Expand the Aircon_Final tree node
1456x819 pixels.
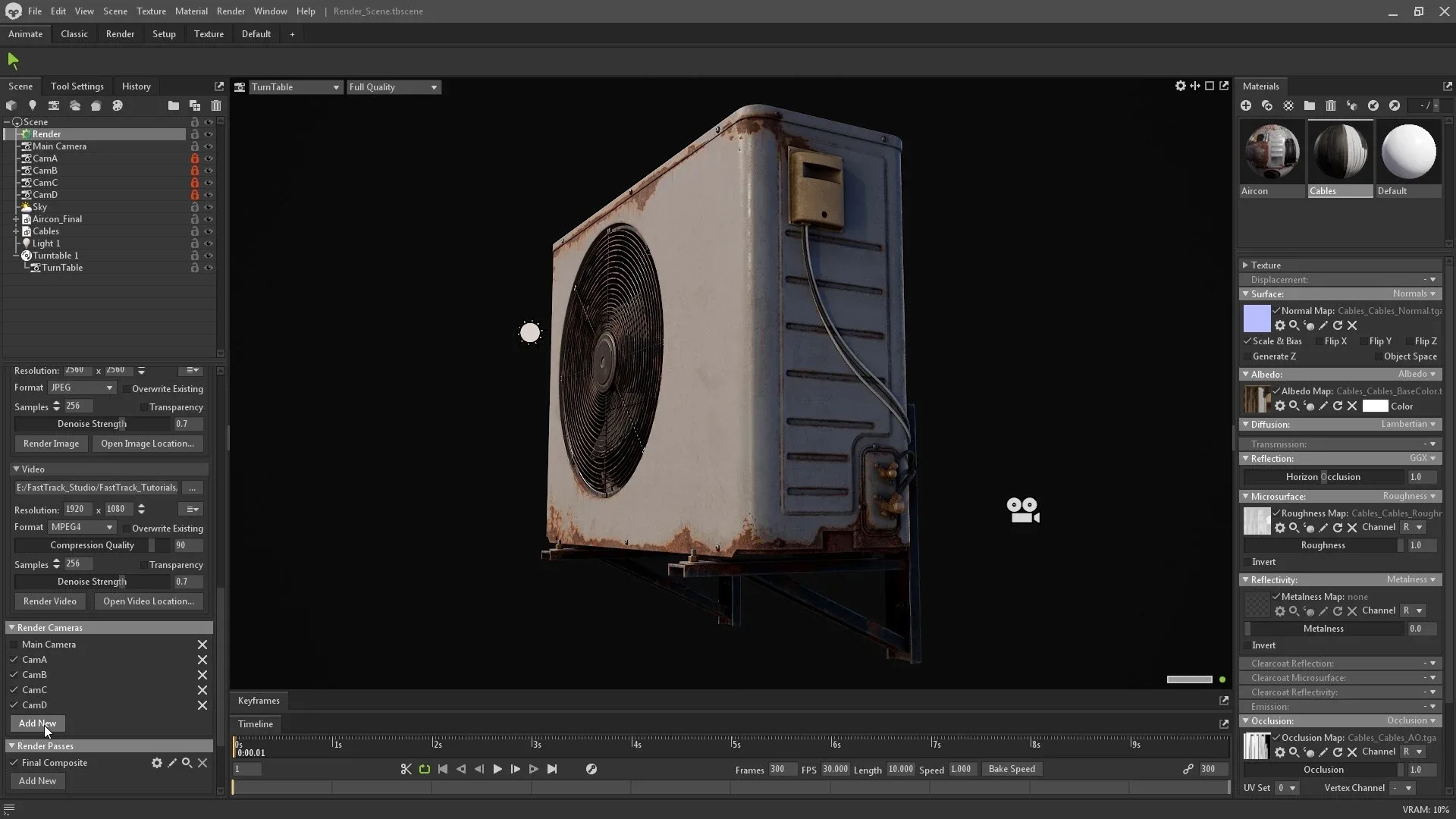[16, 219]
